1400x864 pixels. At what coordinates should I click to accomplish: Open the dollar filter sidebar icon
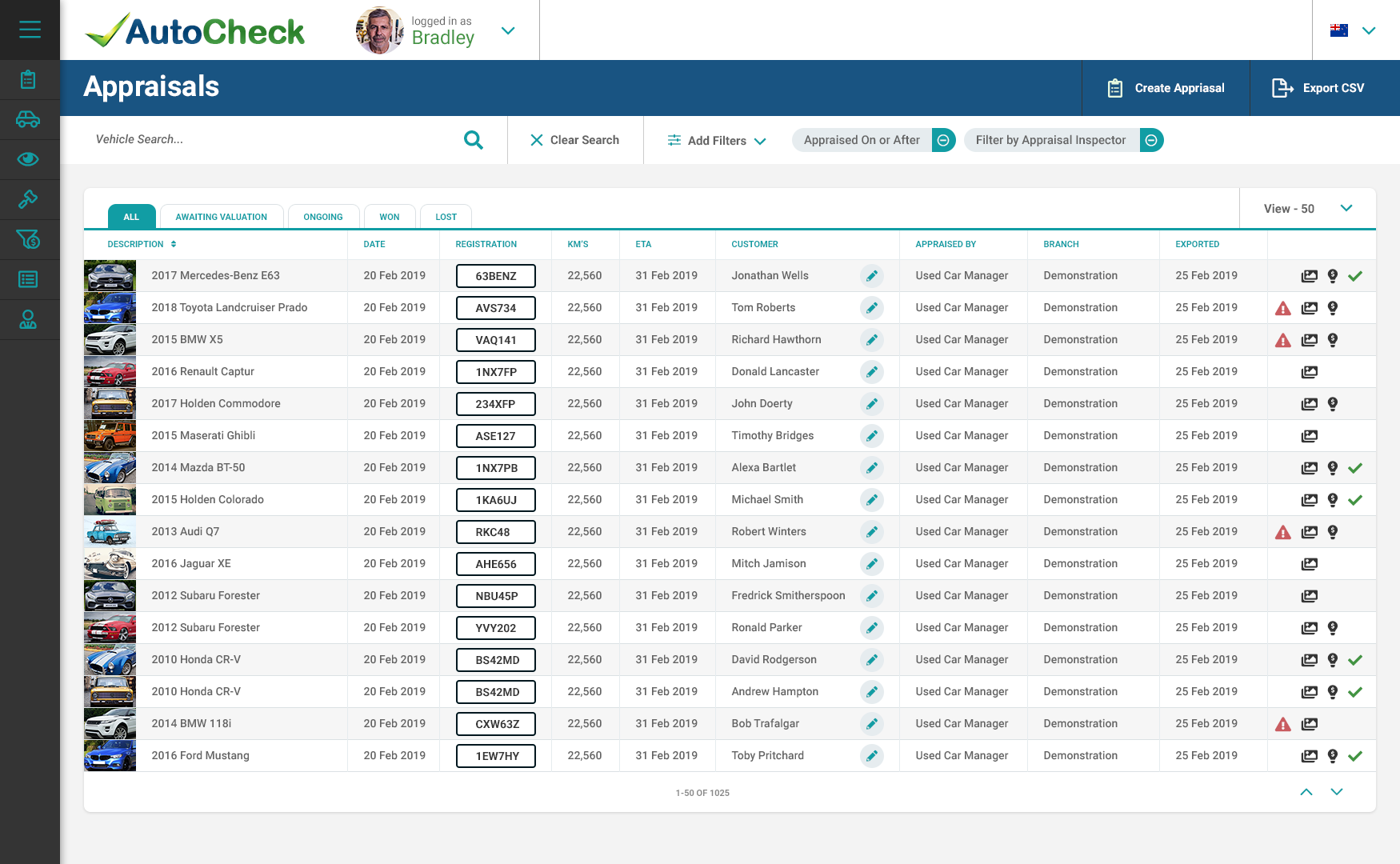pos(28,239)
